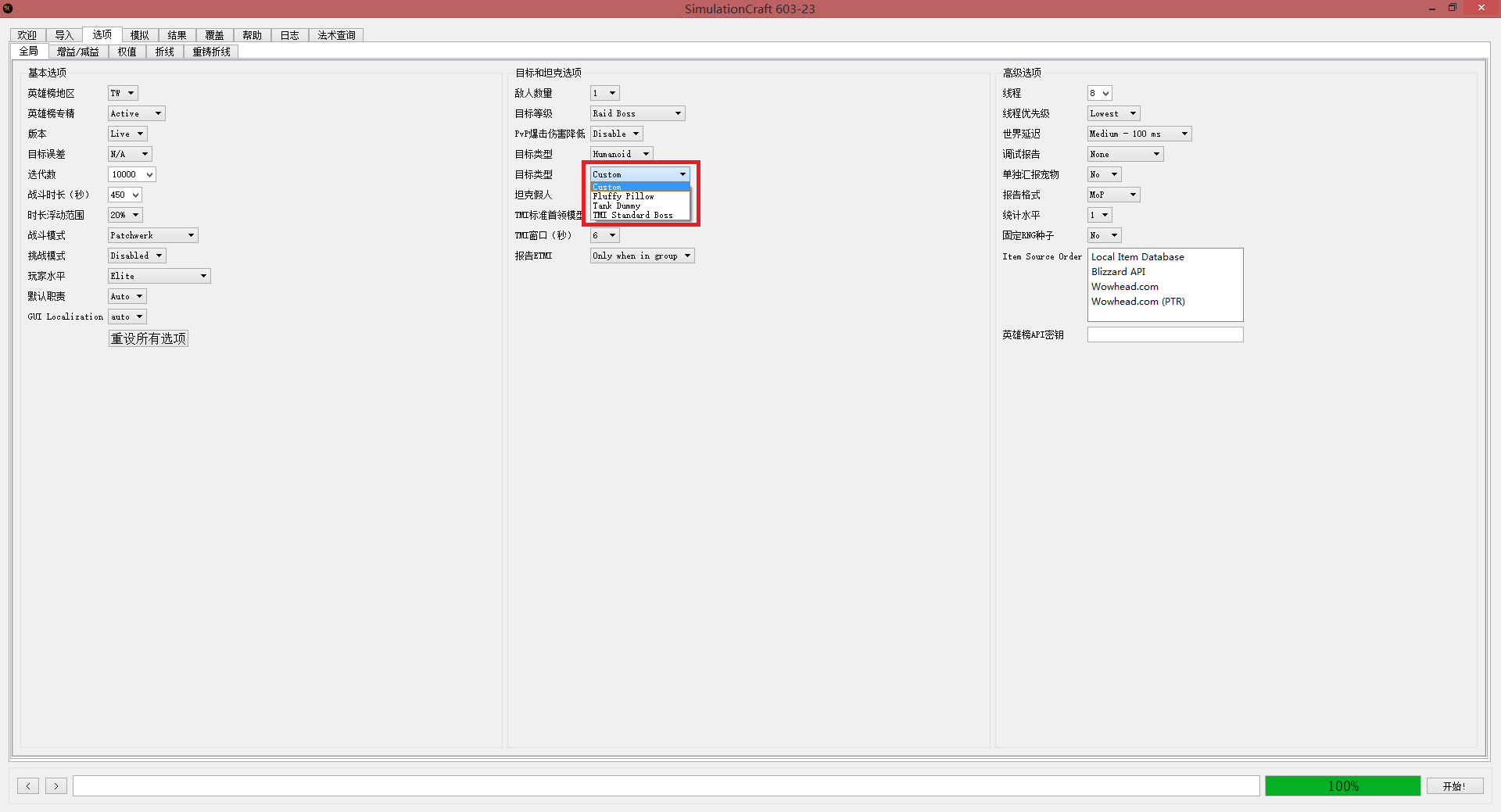This screenshot has width=1501, height=812.
Task: Open the 目标类型 dropdown showing Humanoid
Action: [622, 154]
